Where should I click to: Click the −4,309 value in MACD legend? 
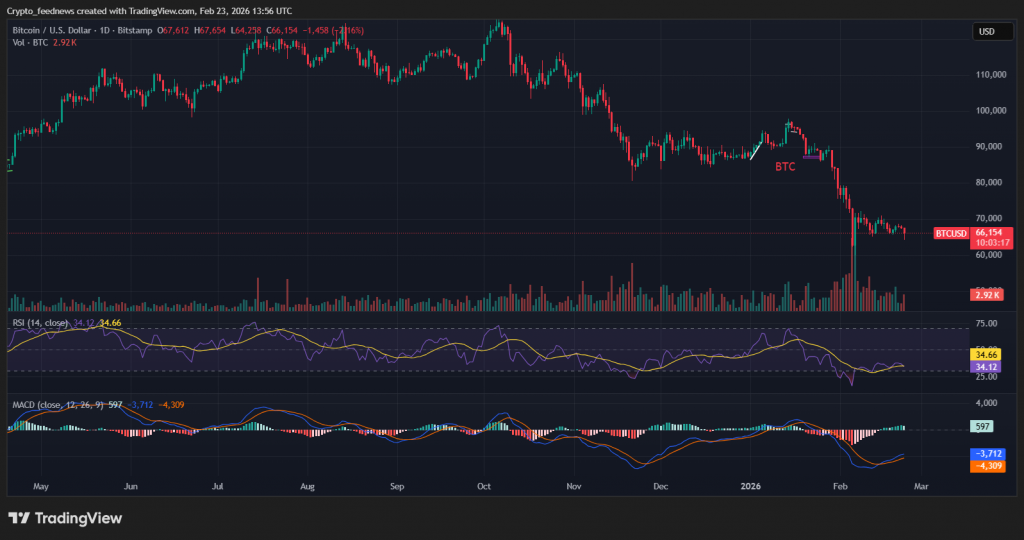[x=171, y=405]
